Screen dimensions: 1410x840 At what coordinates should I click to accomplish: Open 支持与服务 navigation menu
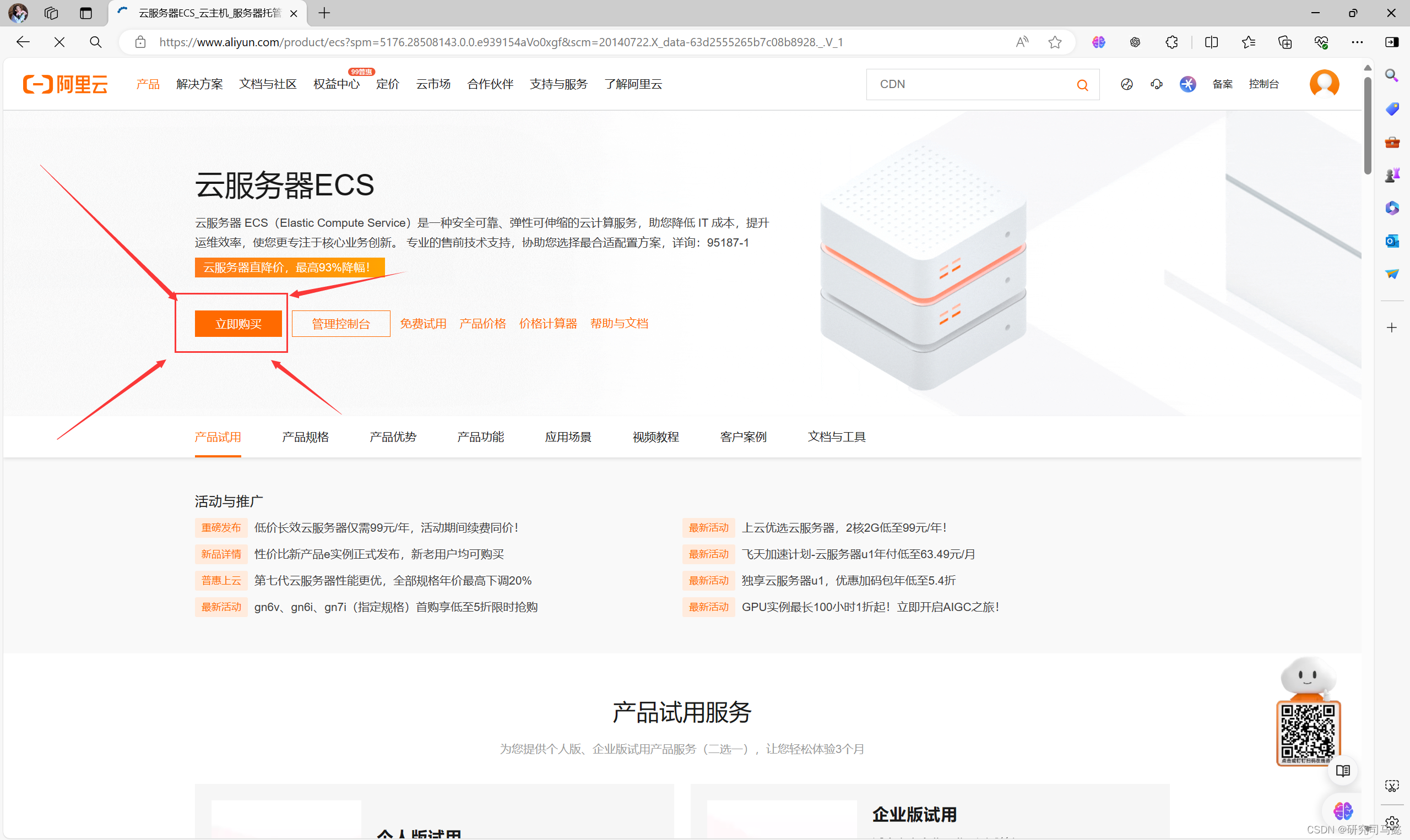(x=559, y=84)
